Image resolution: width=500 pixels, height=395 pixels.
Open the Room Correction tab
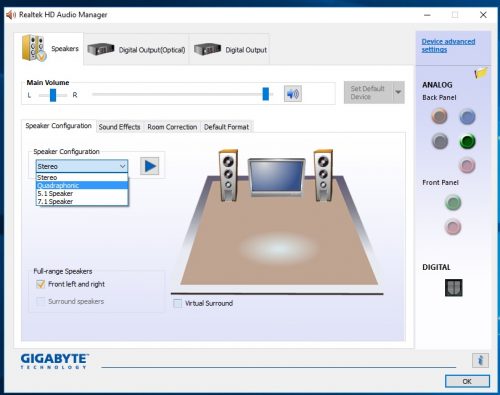pos(172,127)
